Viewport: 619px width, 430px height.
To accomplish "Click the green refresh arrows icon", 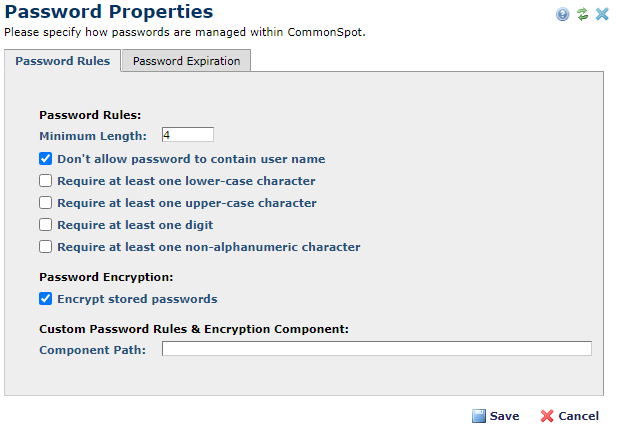I will click(582, 14).
